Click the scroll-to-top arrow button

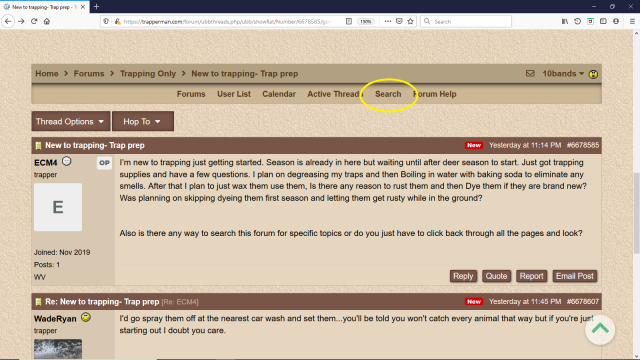tap(600, 329)
